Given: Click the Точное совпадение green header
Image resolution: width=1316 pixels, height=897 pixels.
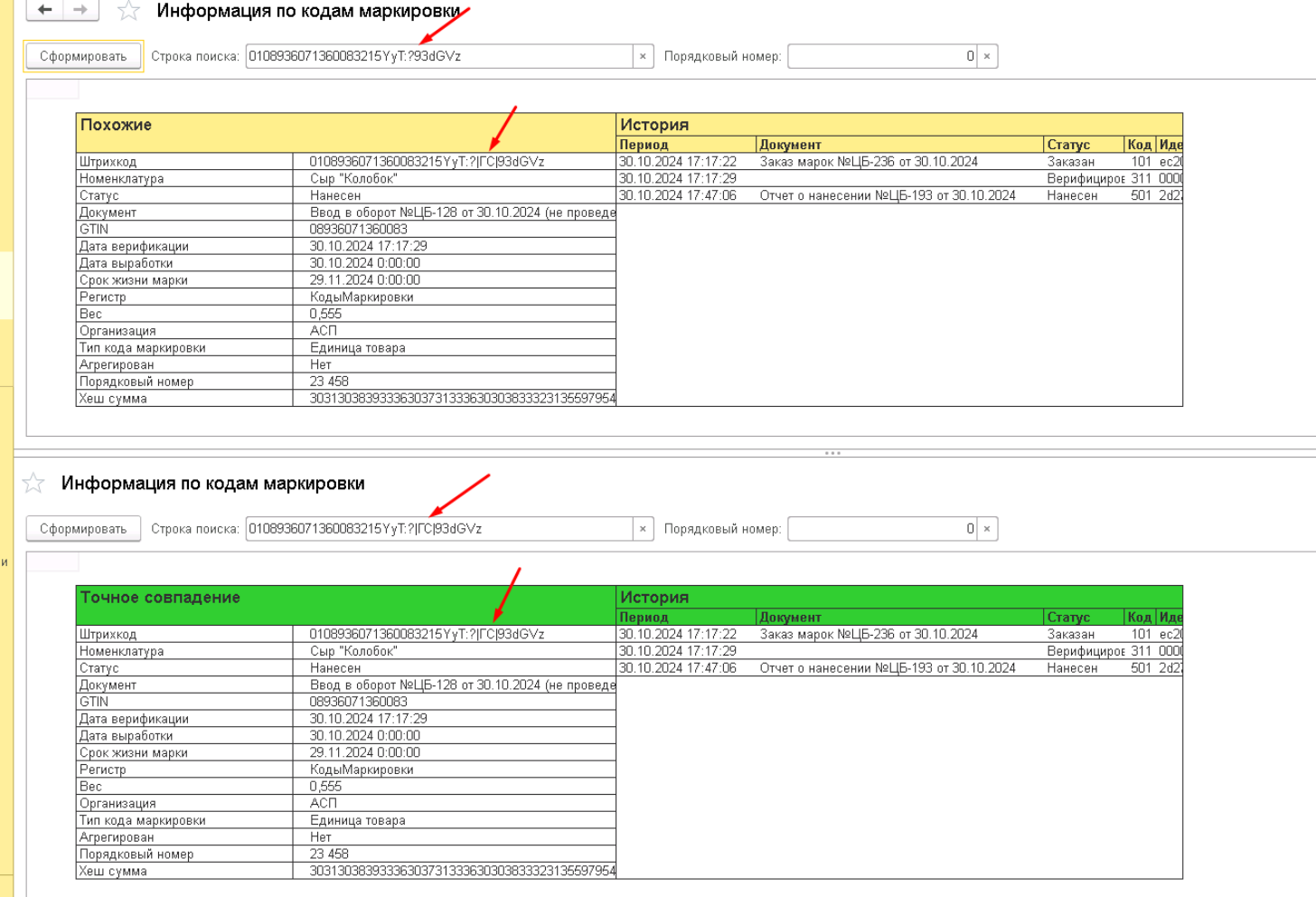Looking at the screenshot, I should (x=345, y=605).
